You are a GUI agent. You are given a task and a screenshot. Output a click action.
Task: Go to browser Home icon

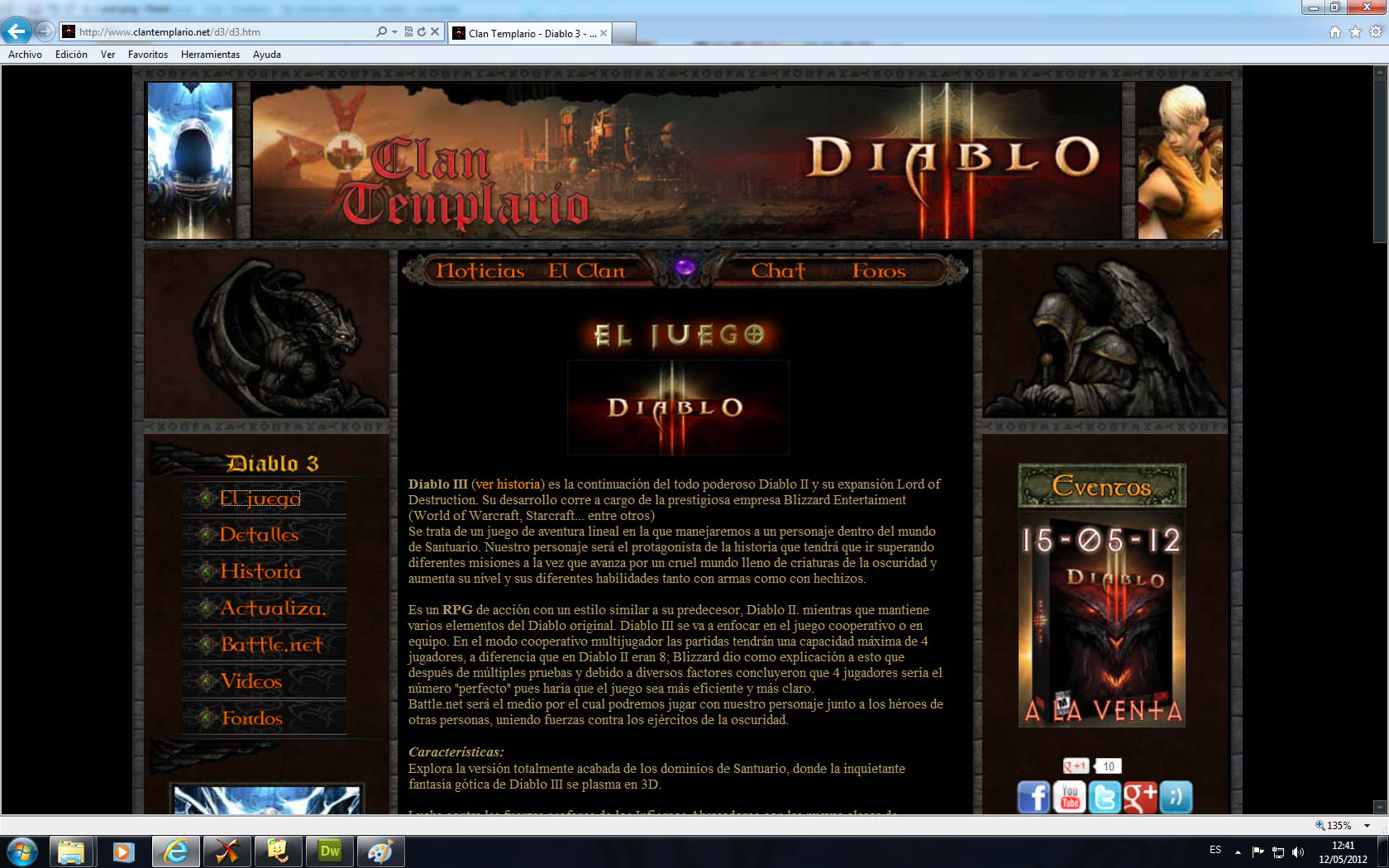tap(1334, 31)
